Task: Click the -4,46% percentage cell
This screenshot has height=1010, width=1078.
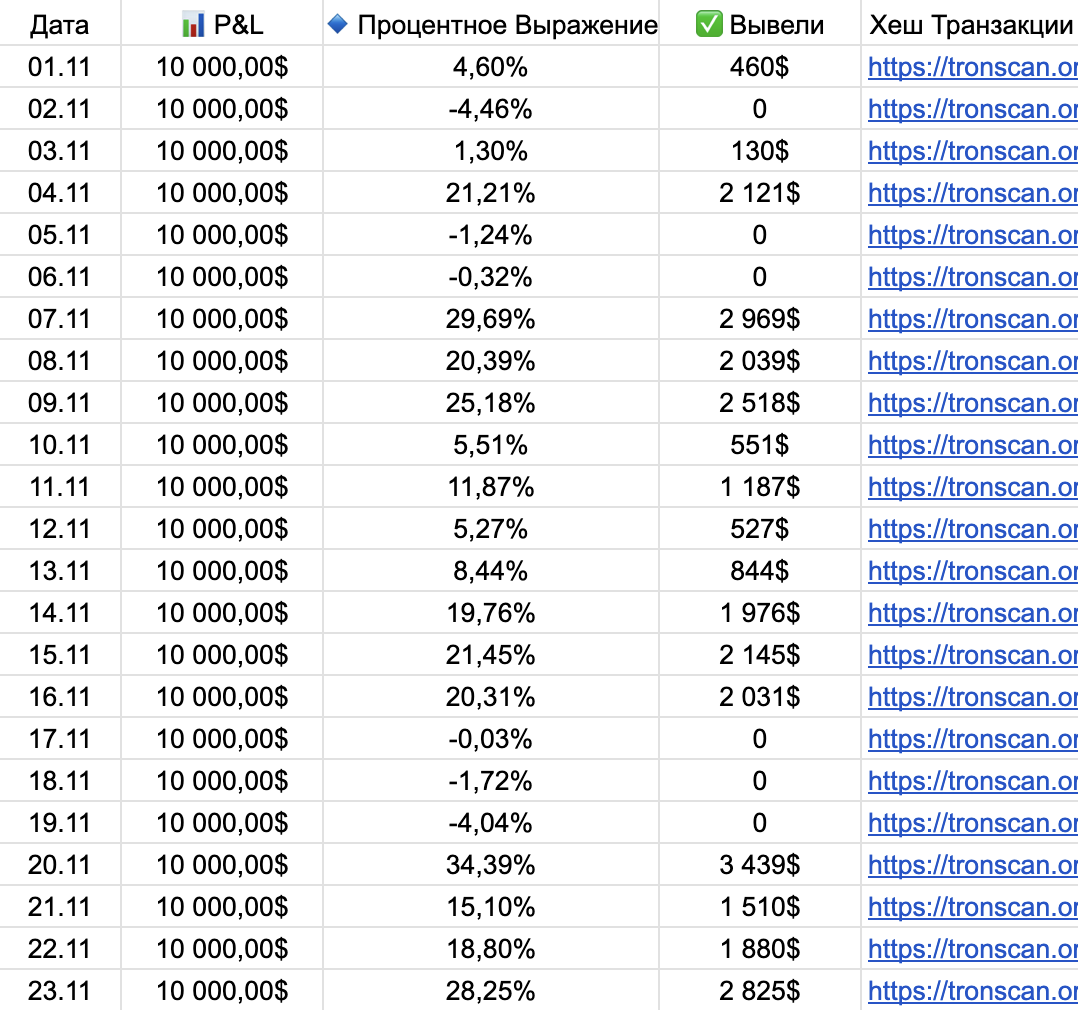Action: pyautogui.click(x=490, y=109)
